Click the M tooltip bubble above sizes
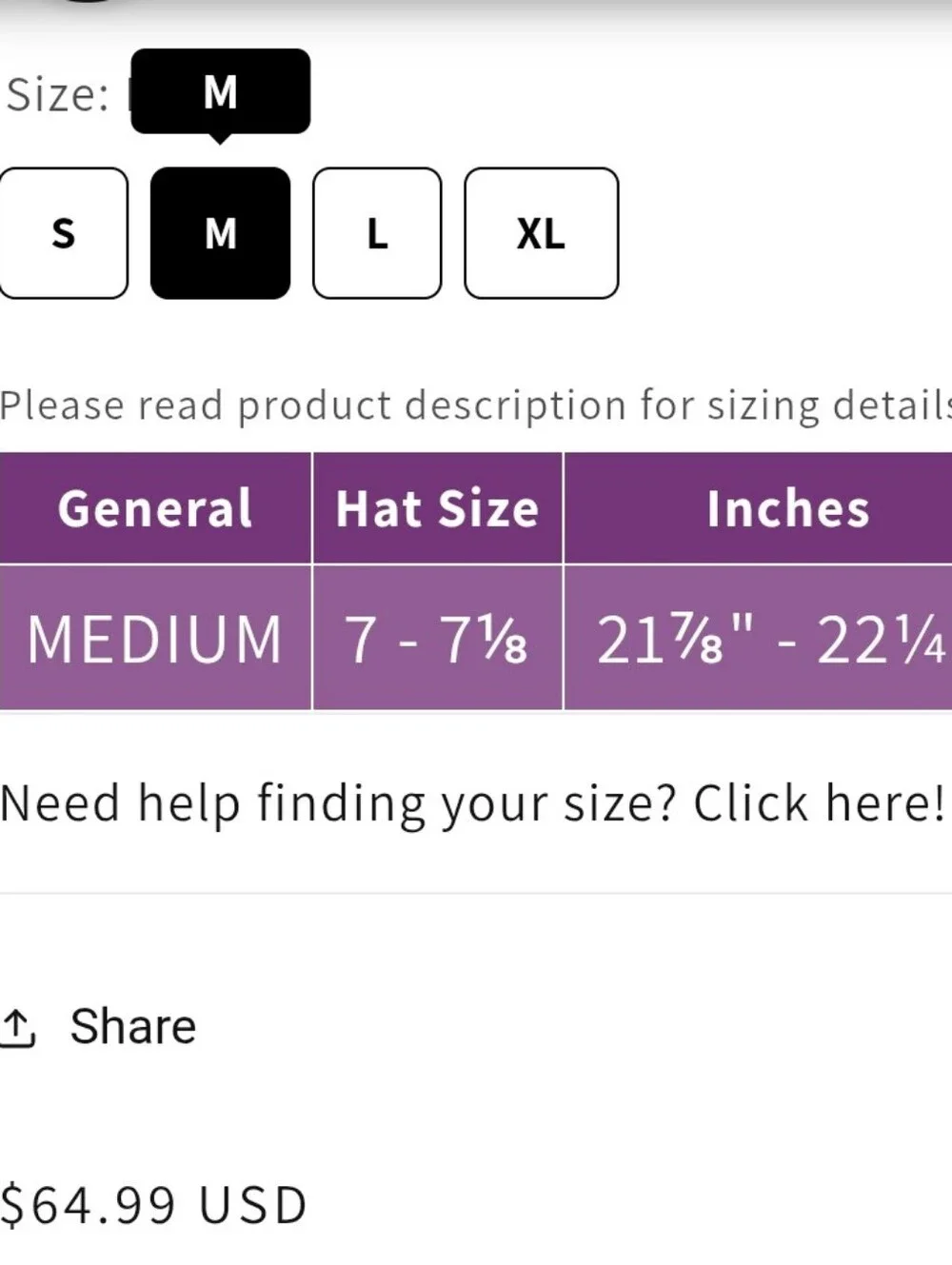This screenshot has width=952, height=1265. point(220,92)
